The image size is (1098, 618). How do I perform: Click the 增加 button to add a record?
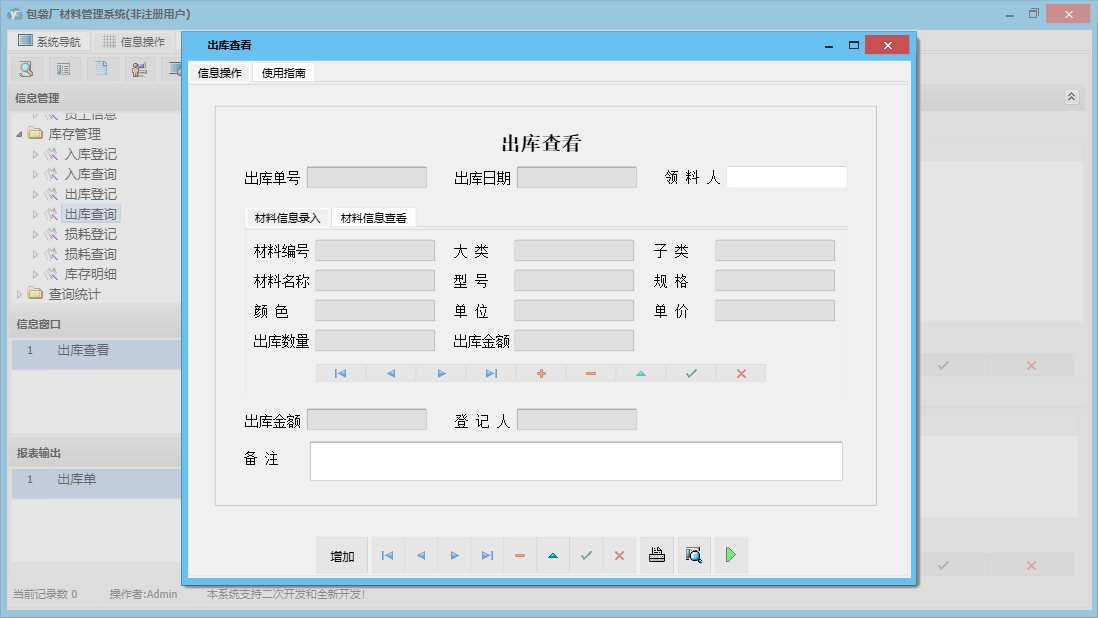tap(341, 555)
